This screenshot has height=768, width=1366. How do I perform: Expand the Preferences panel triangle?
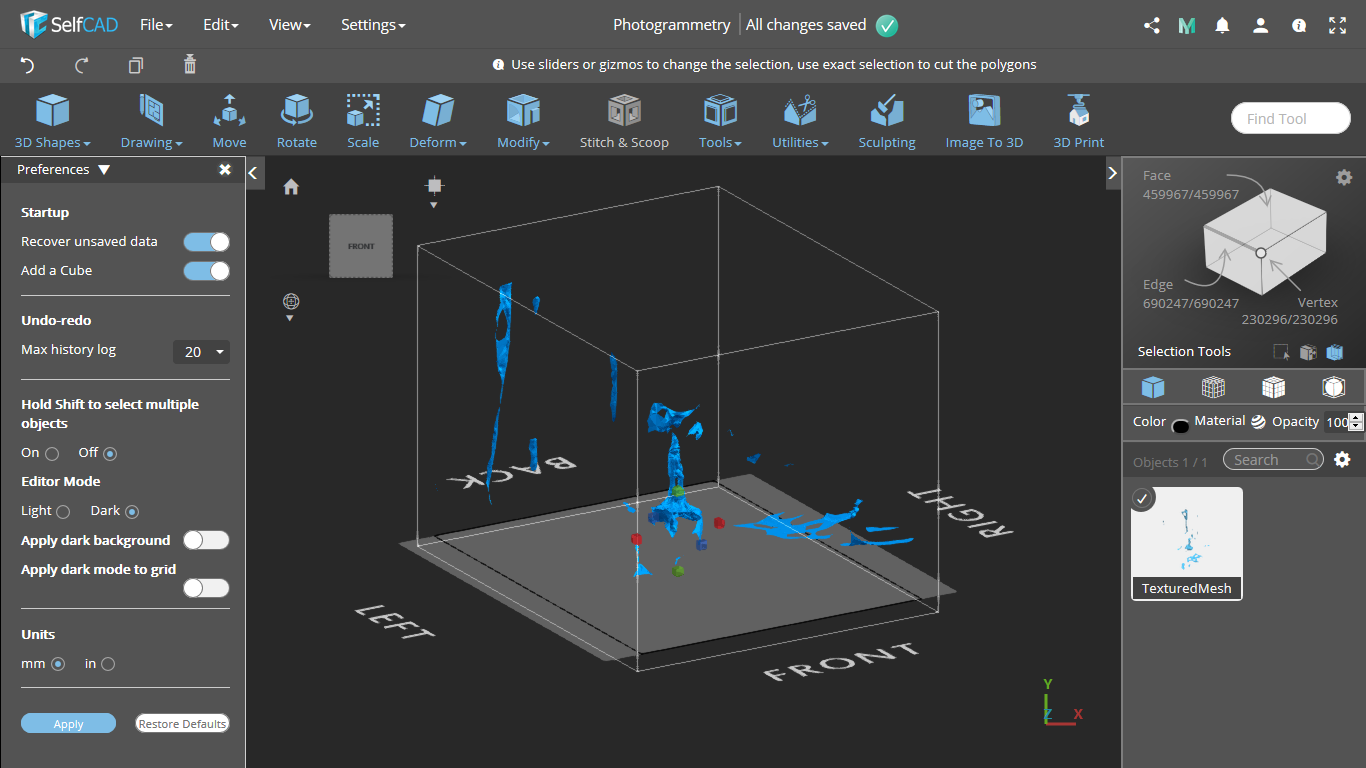pyautogui.click(x=104, y=170)
